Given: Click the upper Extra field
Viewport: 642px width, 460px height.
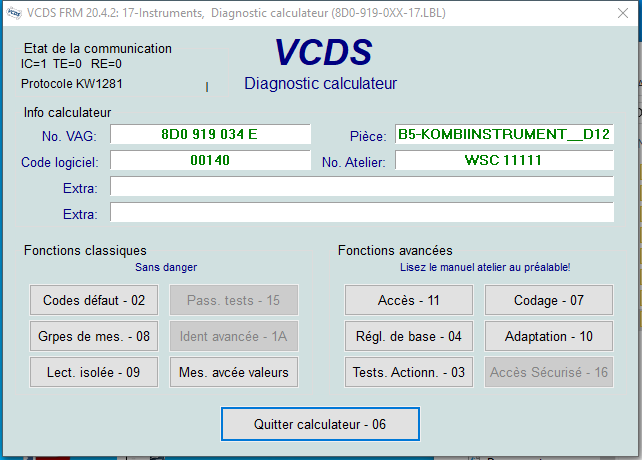Looking at the screenshot, I should coord(361,187).
